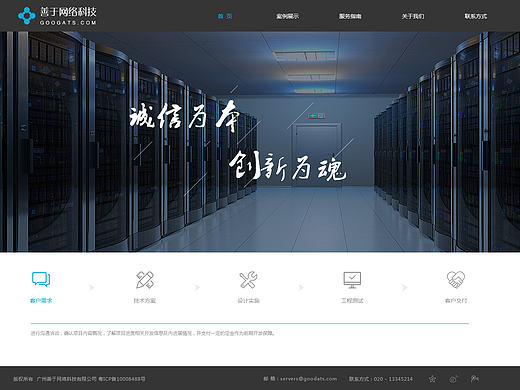
Task: Go to the 案例展示 page
Action: [287, 16]
